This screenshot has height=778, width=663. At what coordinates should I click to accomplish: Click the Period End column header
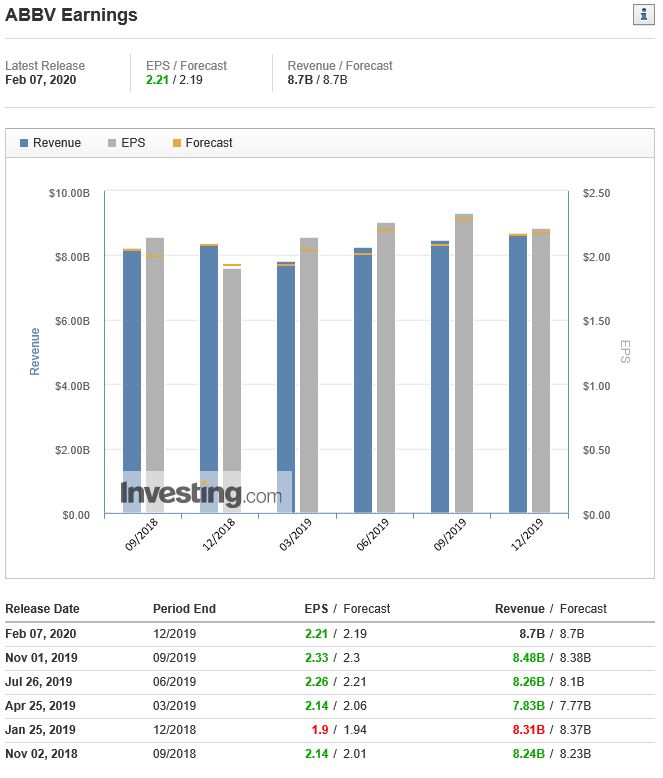click(x=184, y=609)
